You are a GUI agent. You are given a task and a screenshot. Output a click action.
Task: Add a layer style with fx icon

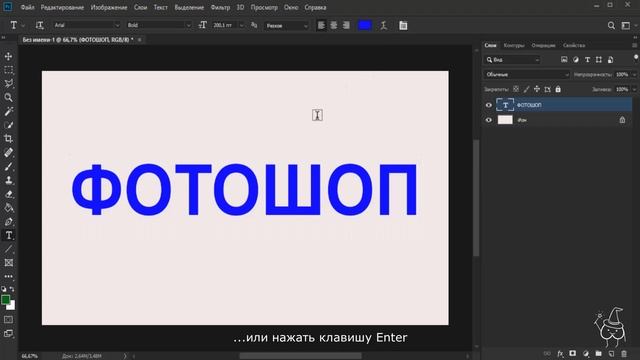(x=560, y=353)
